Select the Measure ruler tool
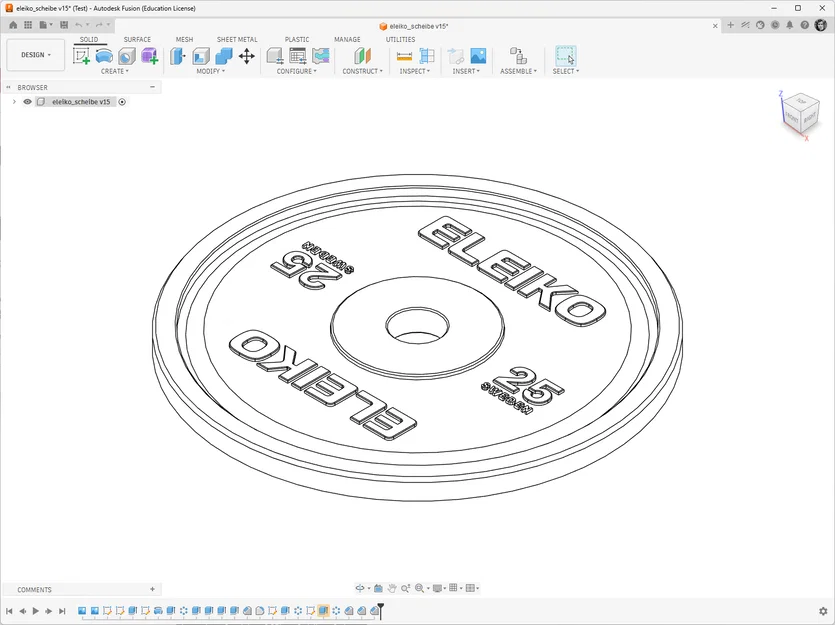The height and width of the screenshot is (625, 835). [404, 56]
